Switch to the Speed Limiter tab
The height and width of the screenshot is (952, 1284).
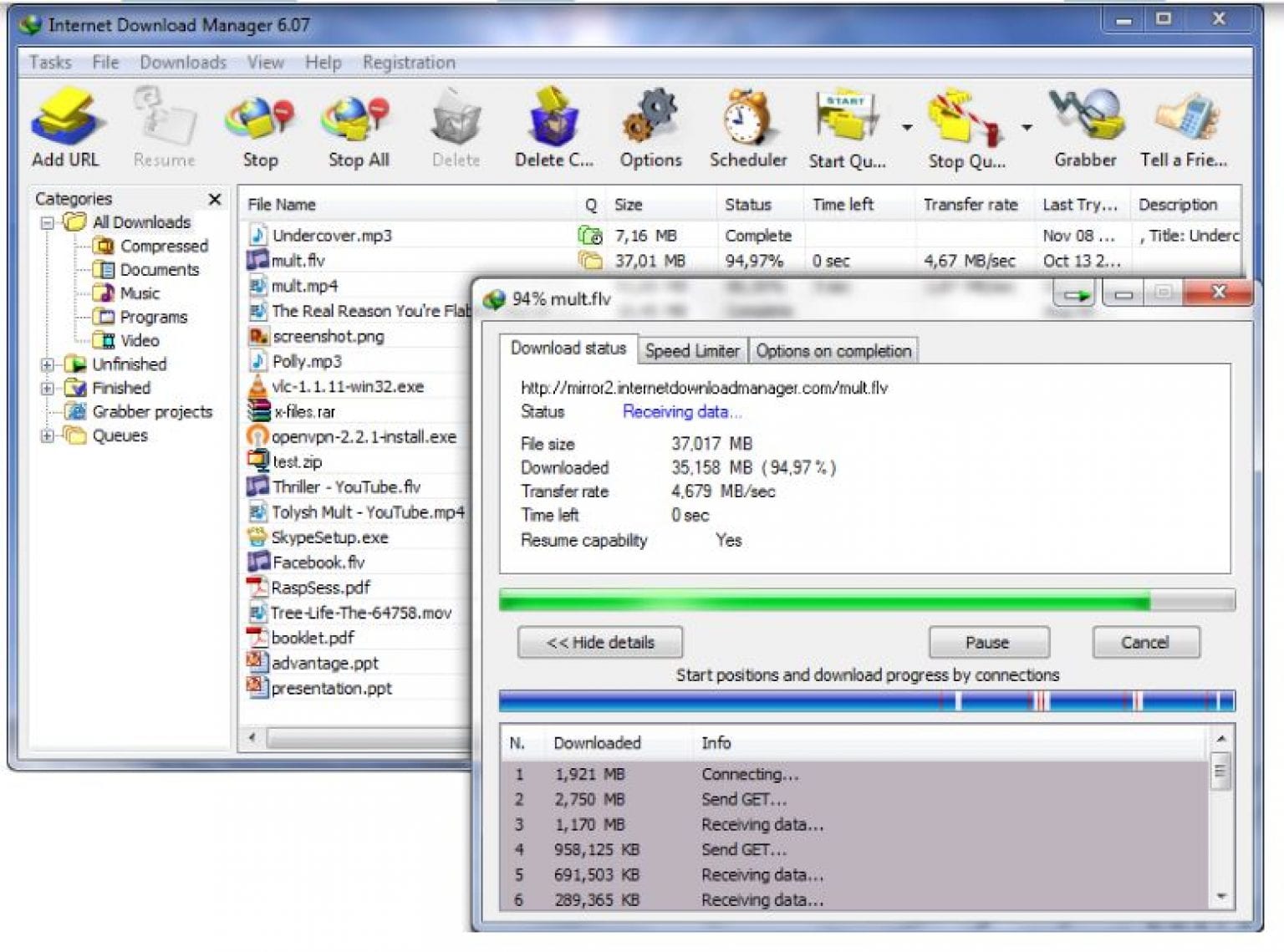pyautogui.click(x=692, y=350)
